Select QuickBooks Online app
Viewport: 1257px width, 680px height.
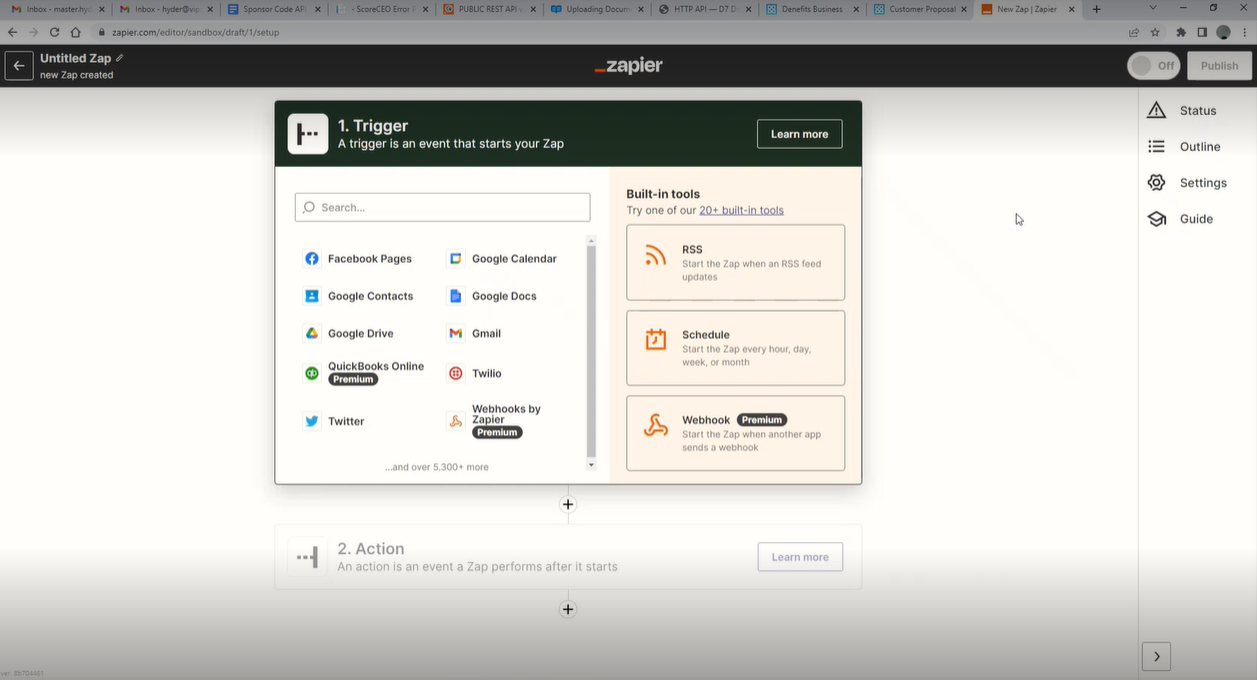364,373
